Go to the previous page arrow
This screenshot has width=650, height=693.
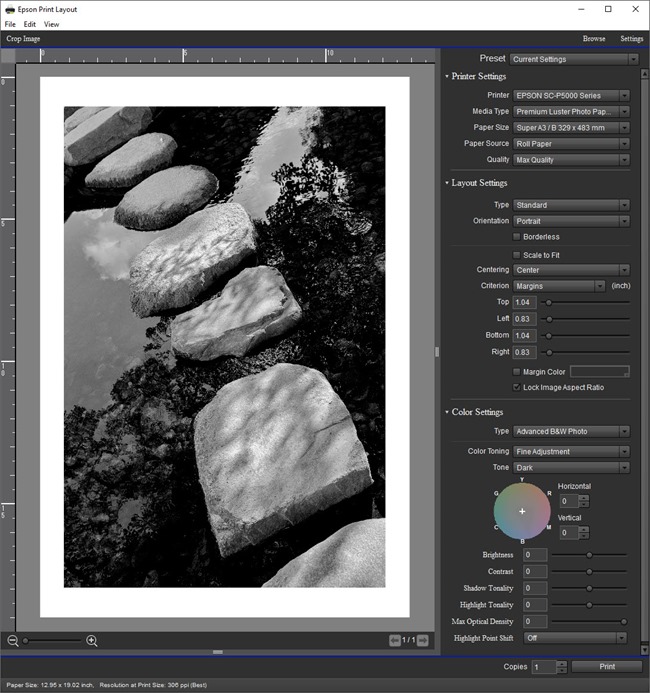point(396,640)
